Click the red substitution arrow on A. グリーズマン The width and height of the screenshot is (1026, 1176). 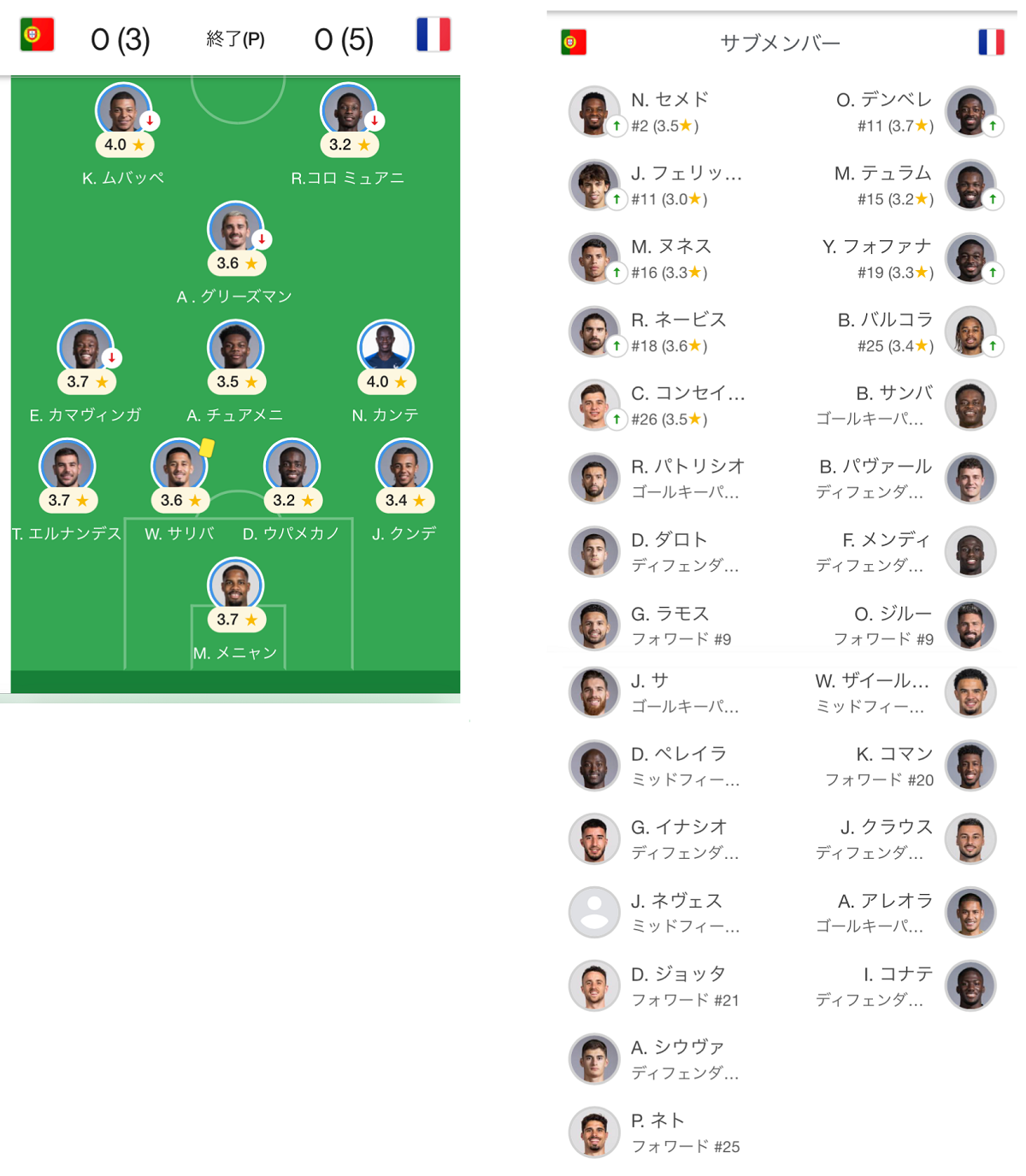coord(262,239)
